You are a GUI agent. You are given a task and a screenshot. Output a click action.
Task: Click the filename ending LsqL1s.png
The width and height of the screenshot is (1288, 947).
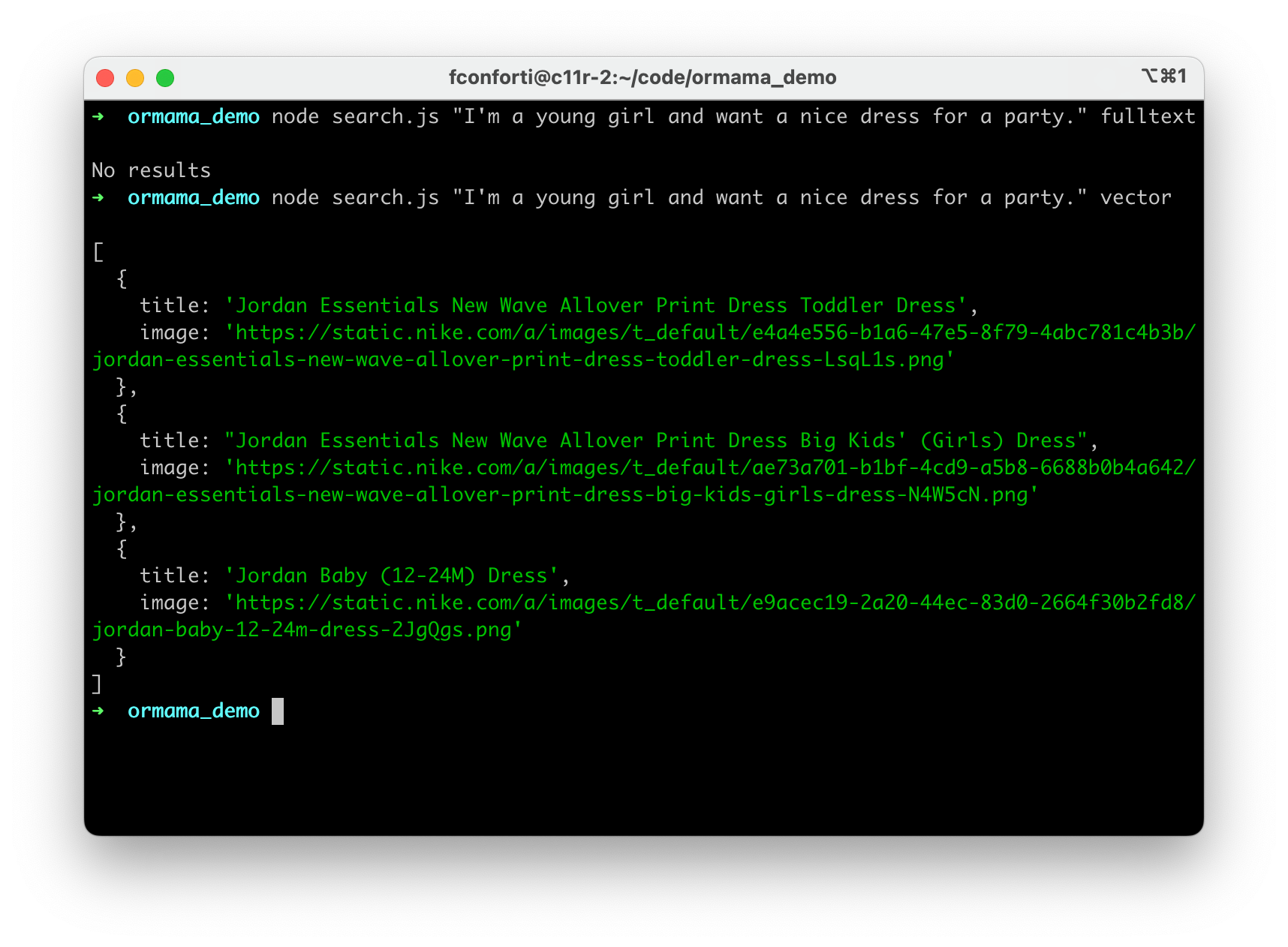(x=522, y=359)
